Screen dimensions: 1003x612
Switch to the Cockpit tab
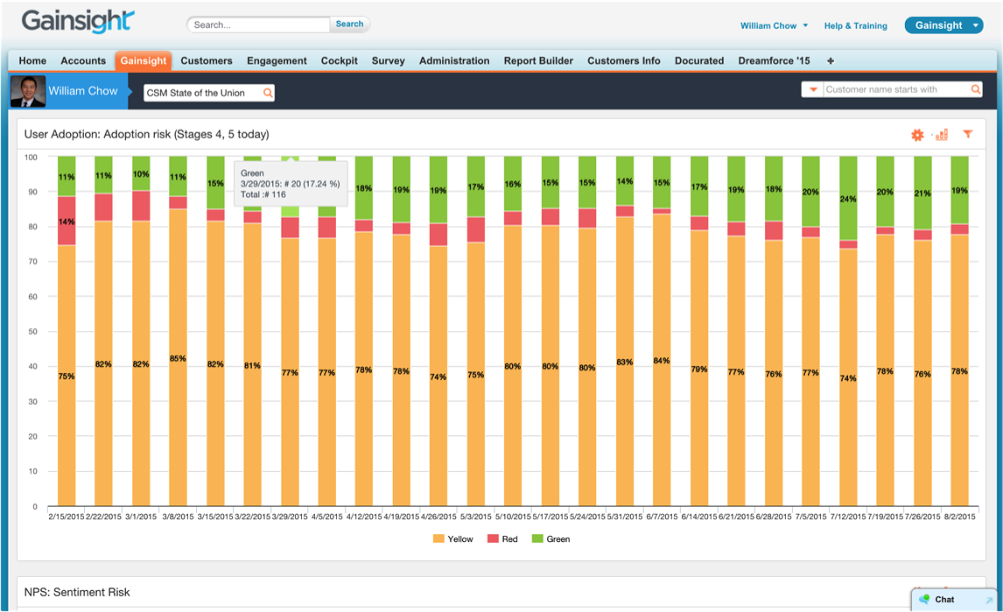pyautogui.click(x=339, y=61)
